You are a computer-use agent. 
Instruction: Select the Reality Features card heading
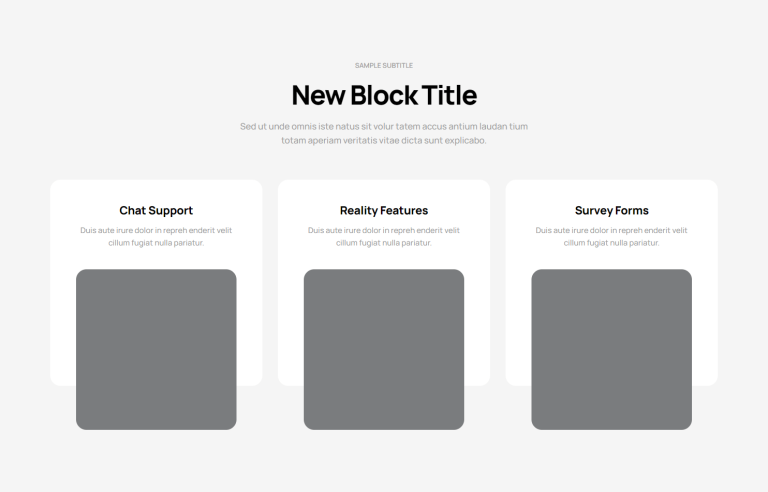pos(384,210)
